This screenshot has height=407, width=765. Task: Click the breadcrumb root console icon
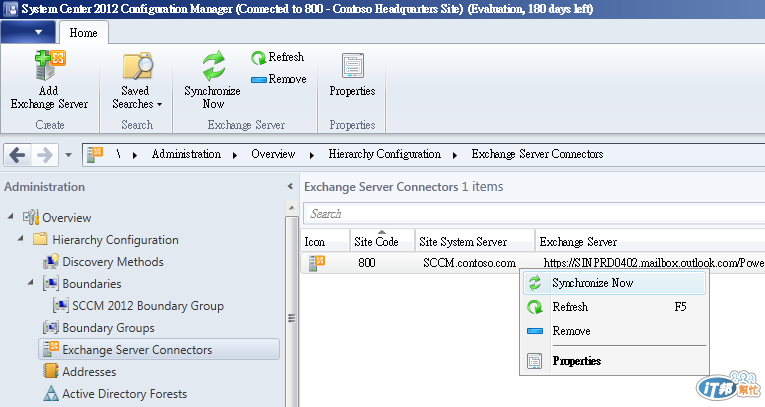pyautogui.click(x=95, y=155)
